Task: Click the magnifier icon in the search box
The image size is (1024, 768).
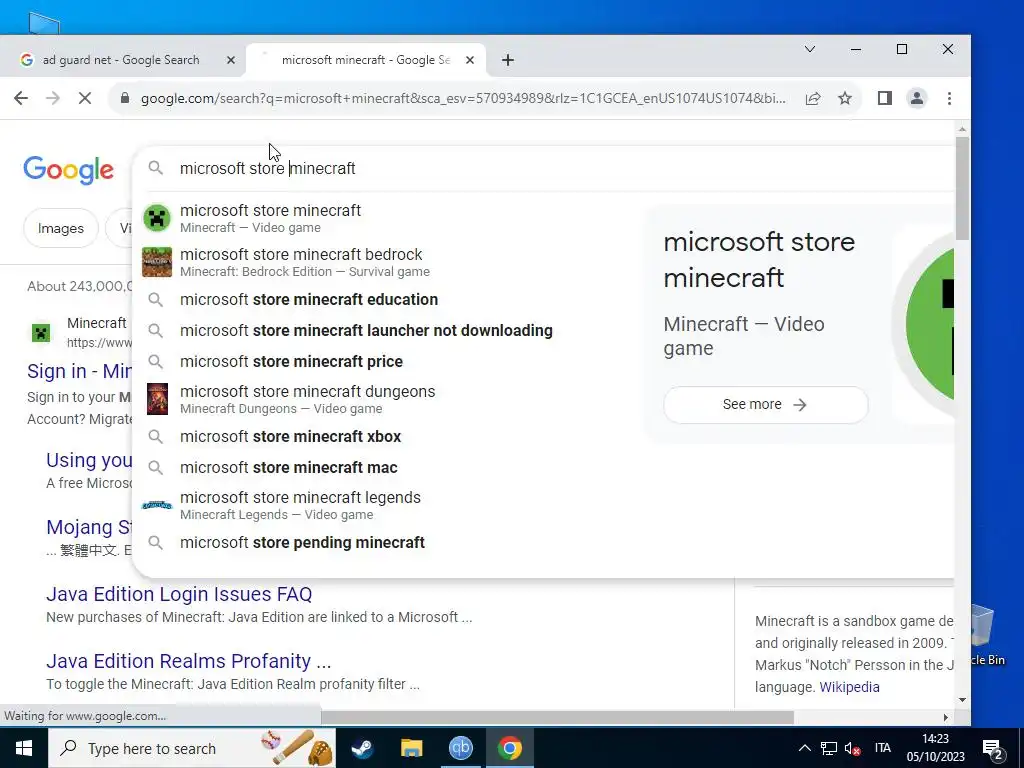Action: coord(155,168)
